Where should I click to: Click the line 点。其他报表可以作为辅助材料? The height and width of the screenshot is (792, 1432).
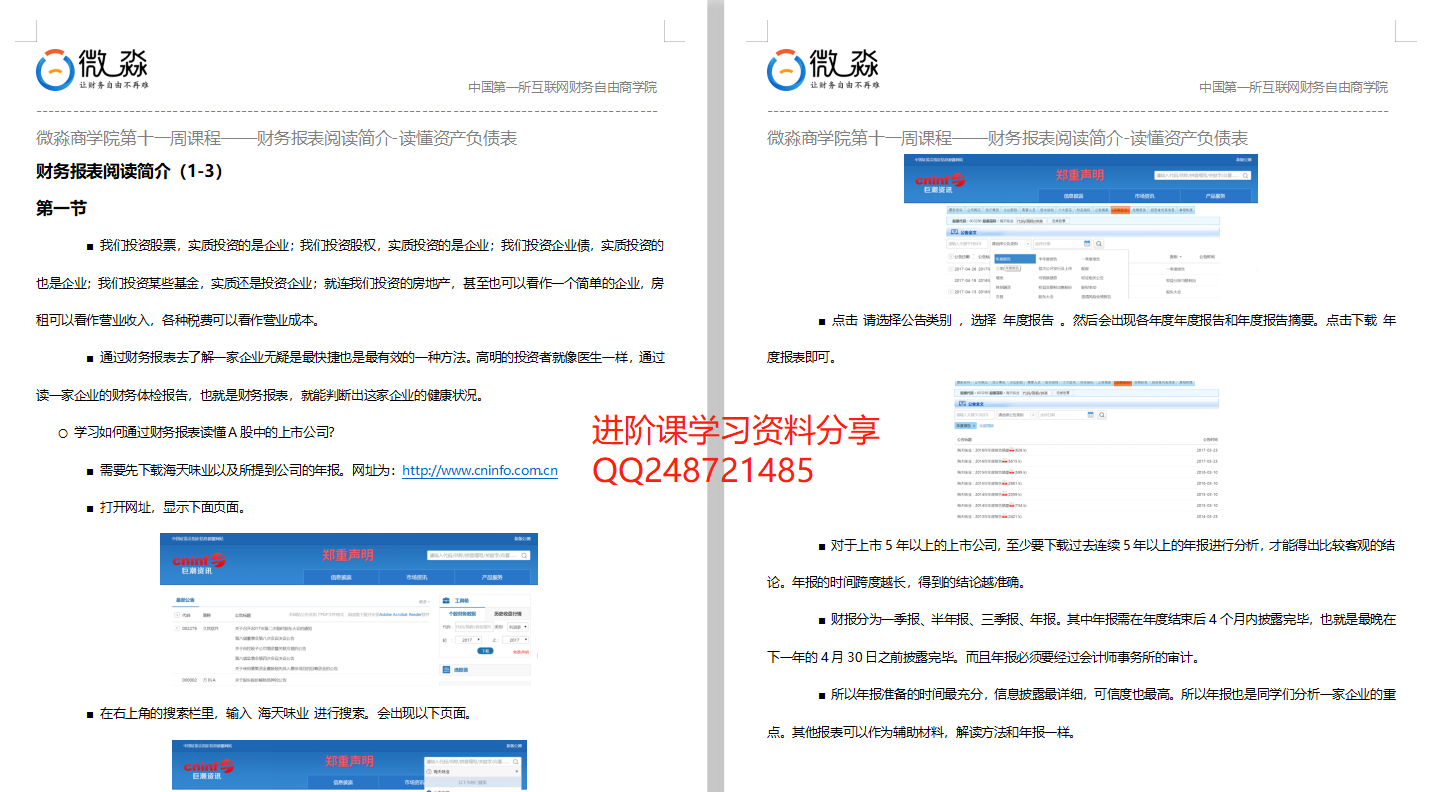click(x=922, y=732)
